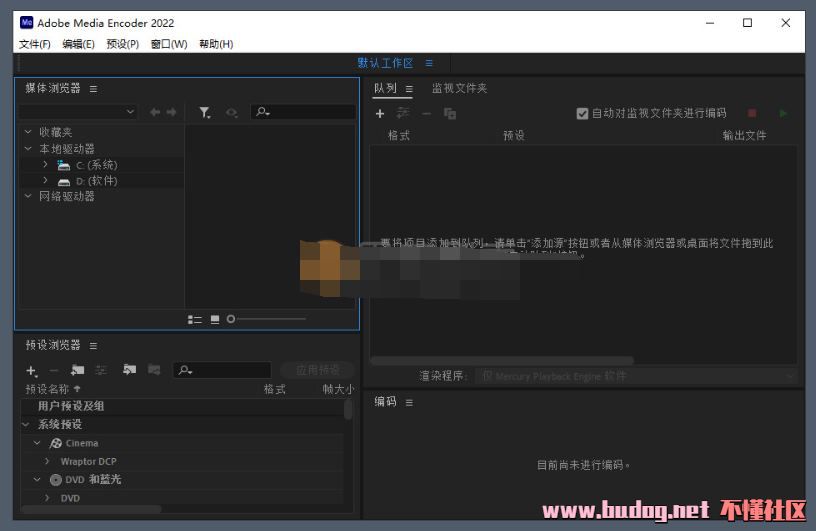Screen dimensions: 816x531
Task: Click the media browser search field
Action: 303,112
